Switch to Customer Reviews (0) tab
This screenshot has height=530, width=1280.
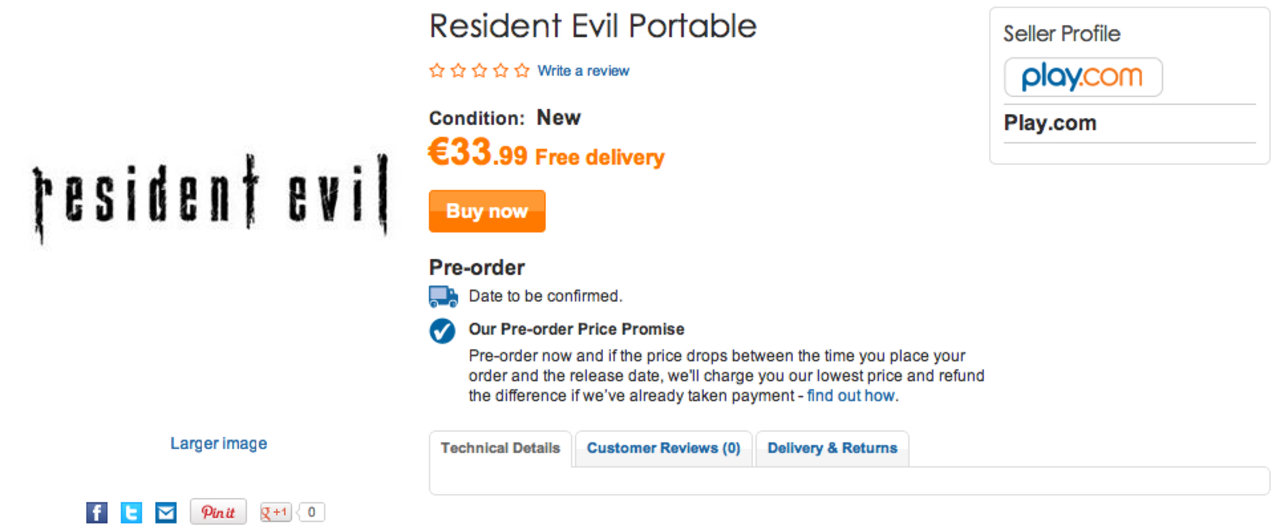(663, 448)
